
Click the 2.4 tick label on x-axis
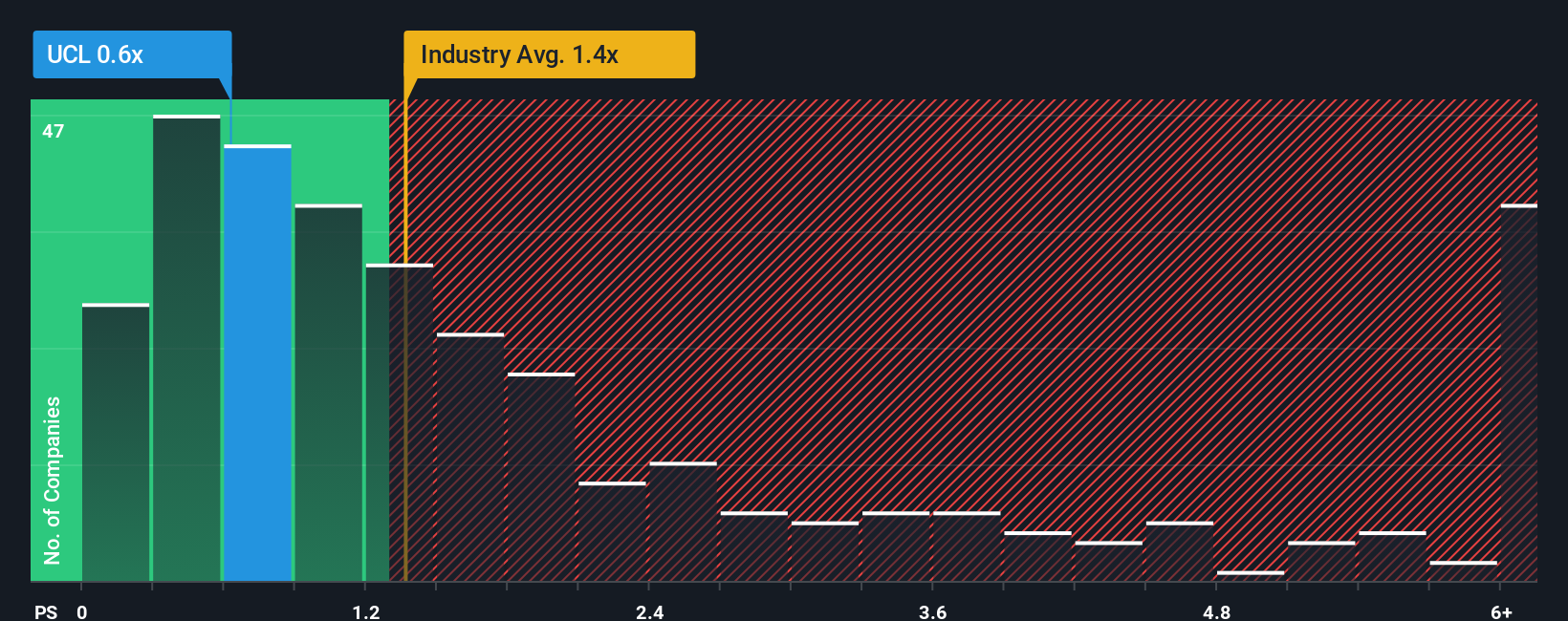[649, 611]
